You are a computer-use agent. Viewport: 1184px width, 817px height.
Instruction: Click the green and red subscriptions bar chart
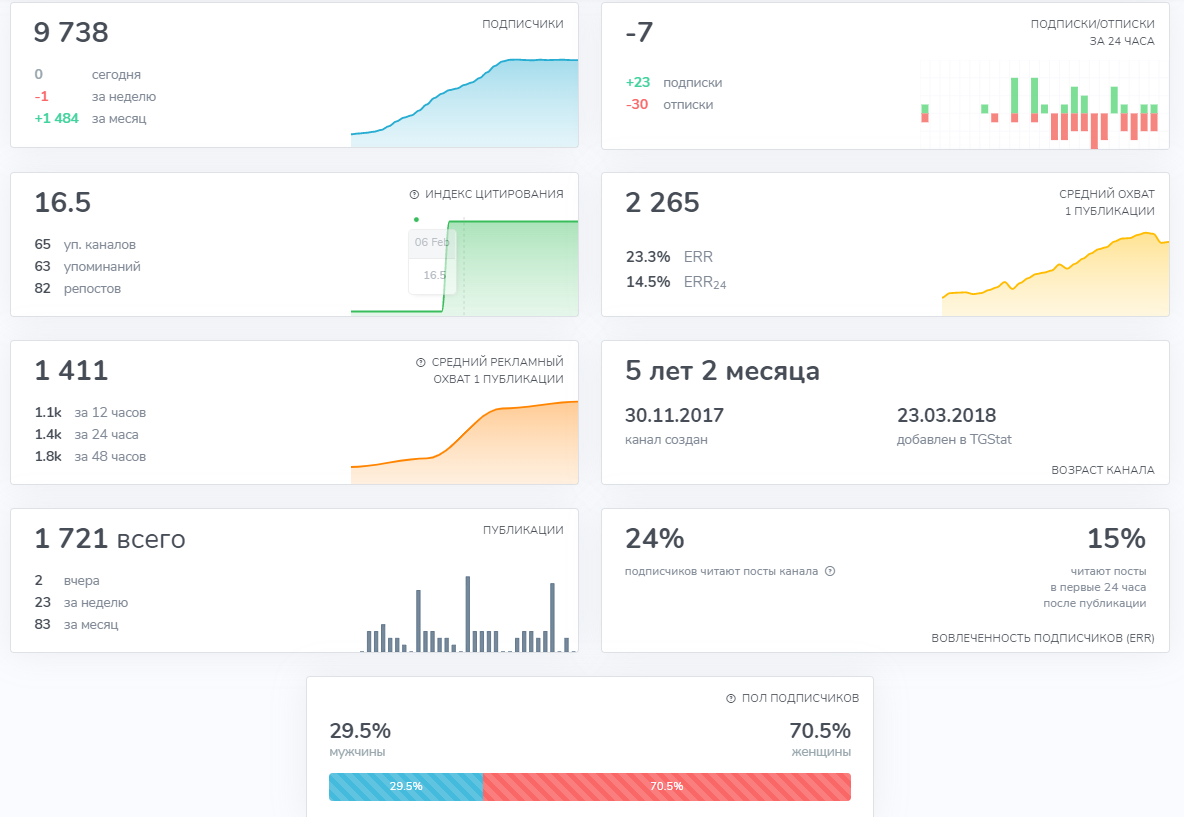pos(1039,106)
